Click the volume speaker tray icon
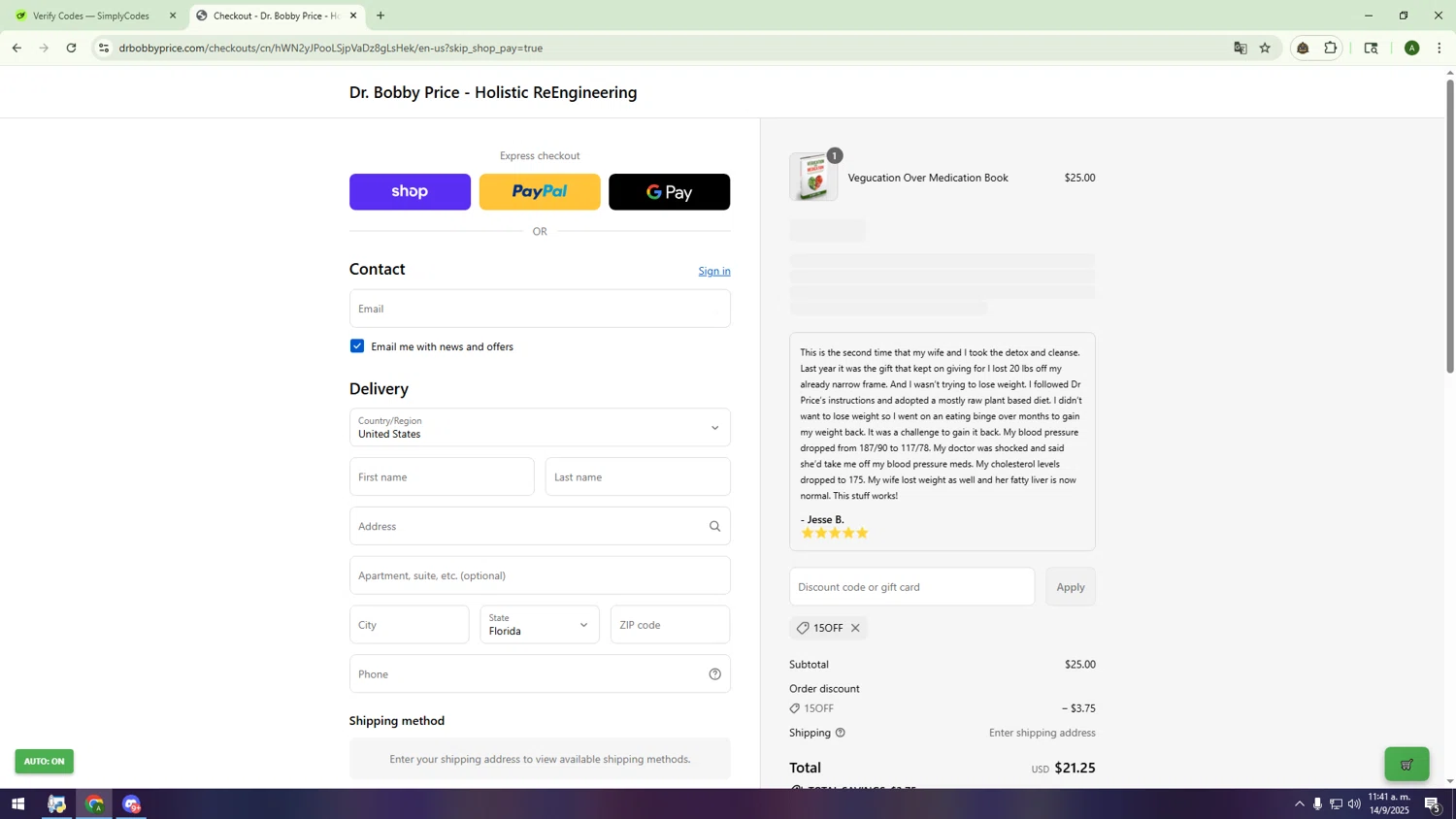 click(1354, 804)
